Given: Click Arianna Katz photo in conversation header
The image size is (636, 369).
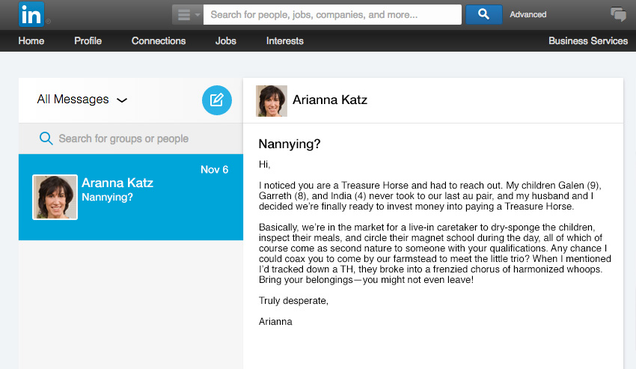Looking at the screenshot, I should point(271,101).
